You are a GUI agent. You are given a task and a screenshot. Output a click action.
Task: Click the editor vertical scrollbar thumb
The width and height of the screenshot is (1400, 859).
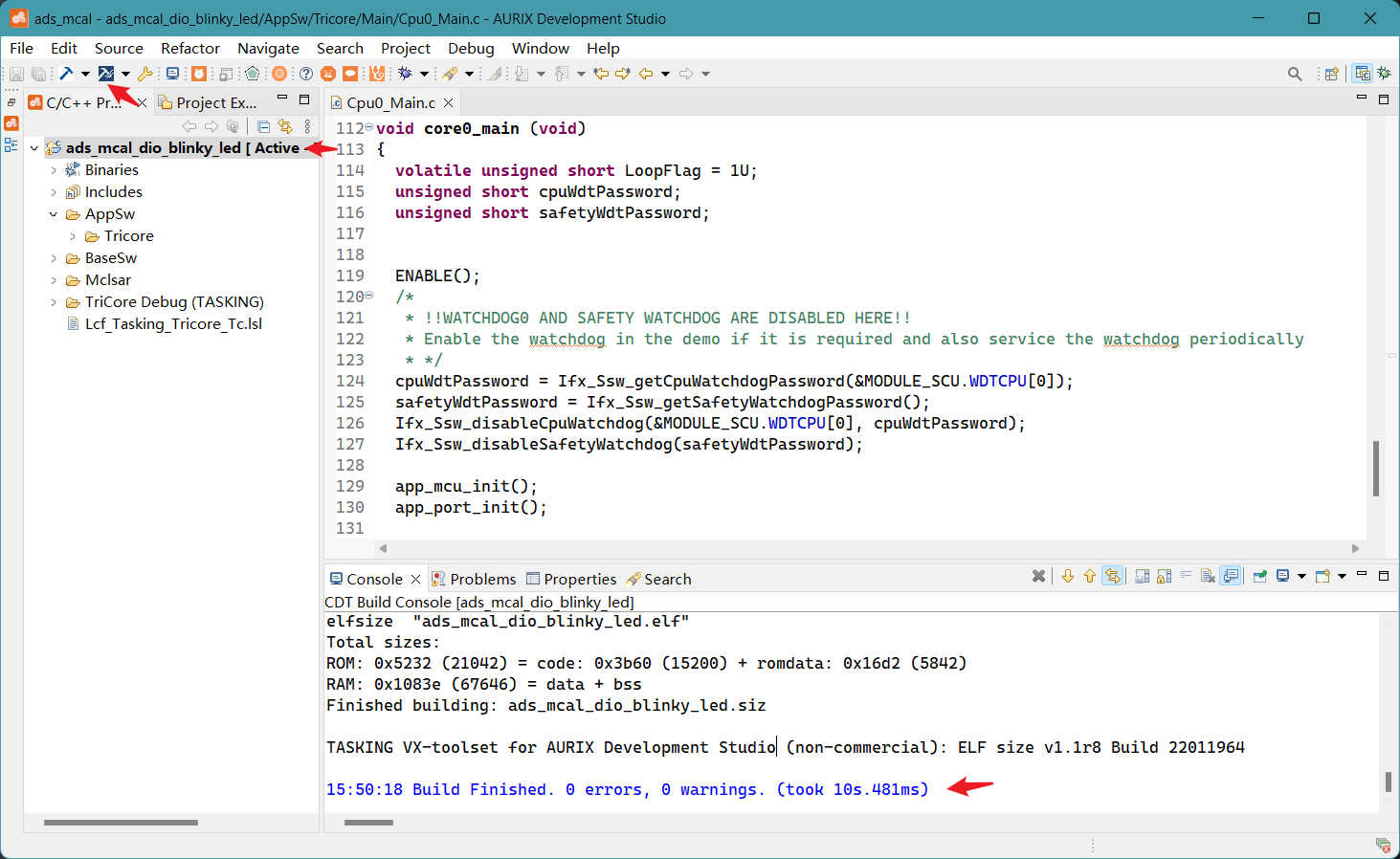tap(1376, 468)
